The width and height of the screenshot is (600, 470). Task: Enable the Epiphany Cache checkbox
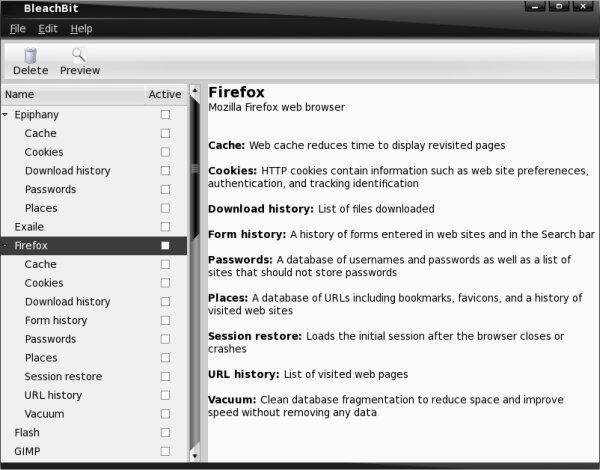(x=165, y=133)
